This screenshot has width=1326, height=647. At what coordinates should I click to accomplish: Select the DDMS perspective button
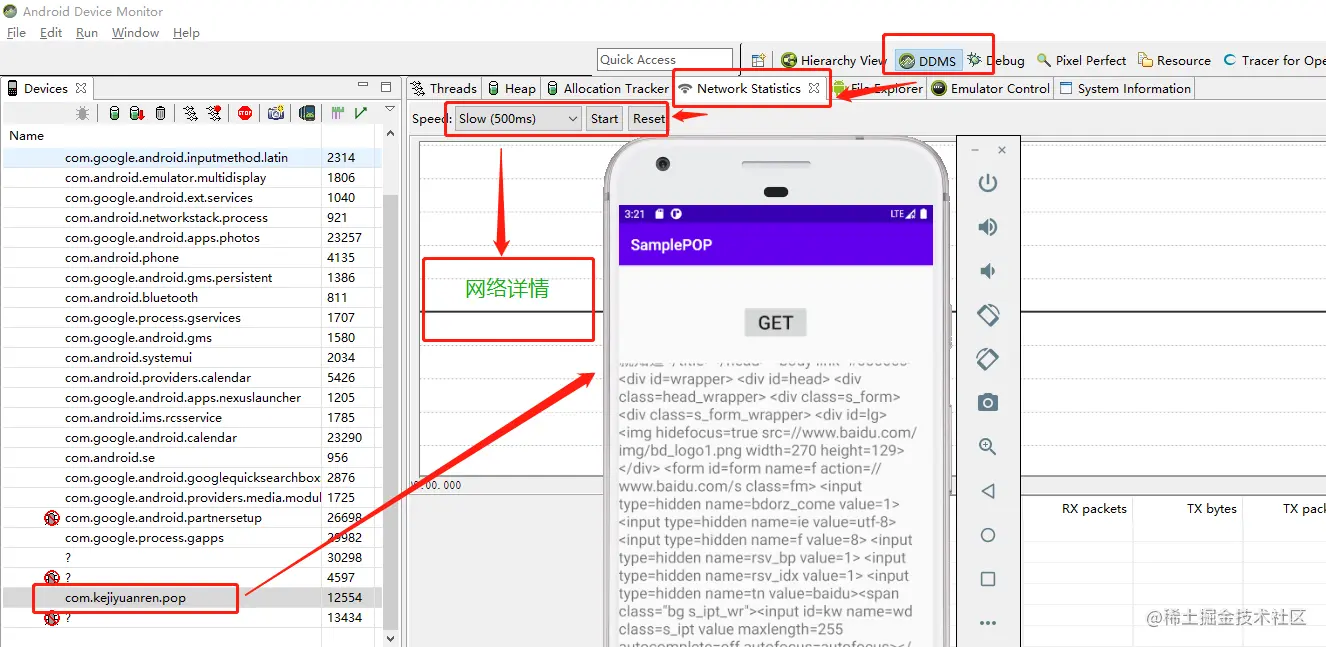(x=928, y=61)
